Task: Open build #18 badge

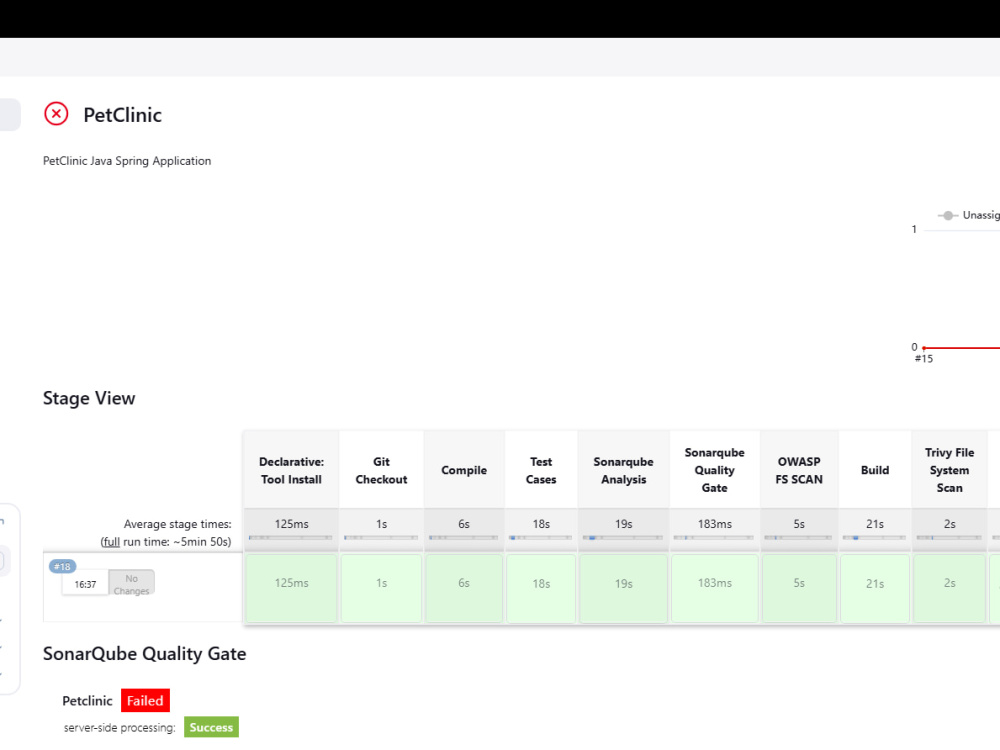Action: tap(62, 566)
